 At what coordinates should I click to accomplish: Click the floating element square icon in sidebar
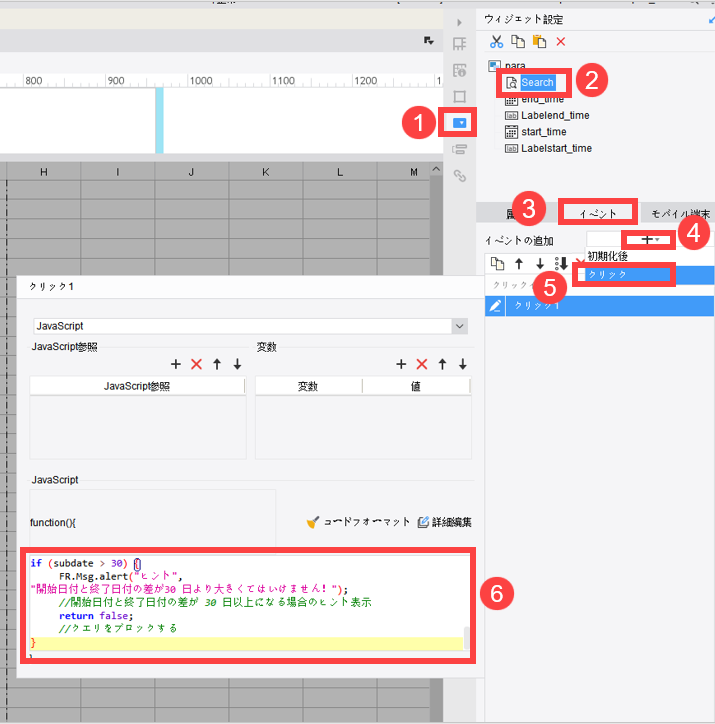[459, 97]
